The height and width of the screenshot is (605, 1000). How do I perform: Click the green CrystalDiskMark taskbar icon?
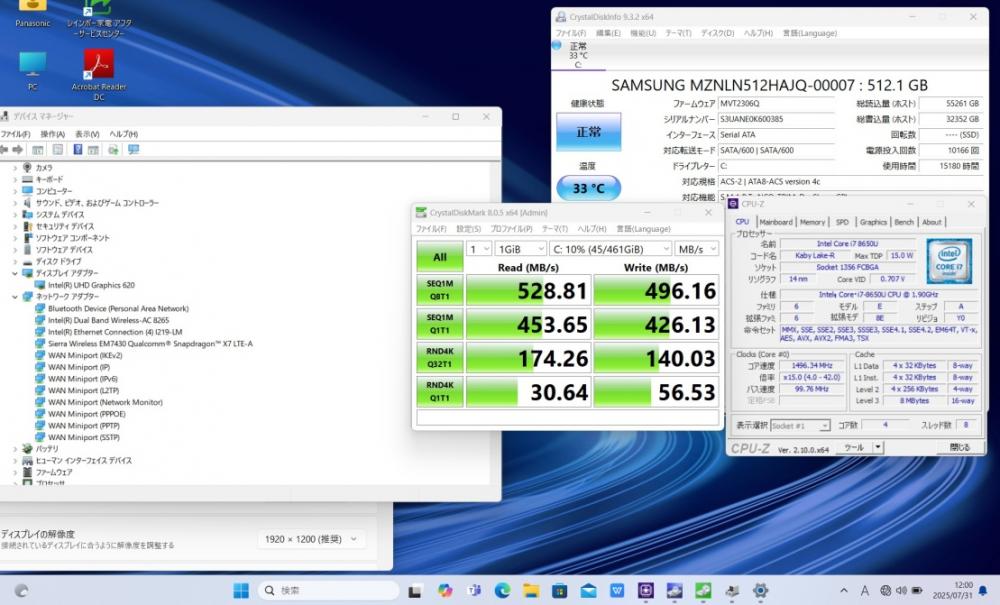click(x=703, y=591)
